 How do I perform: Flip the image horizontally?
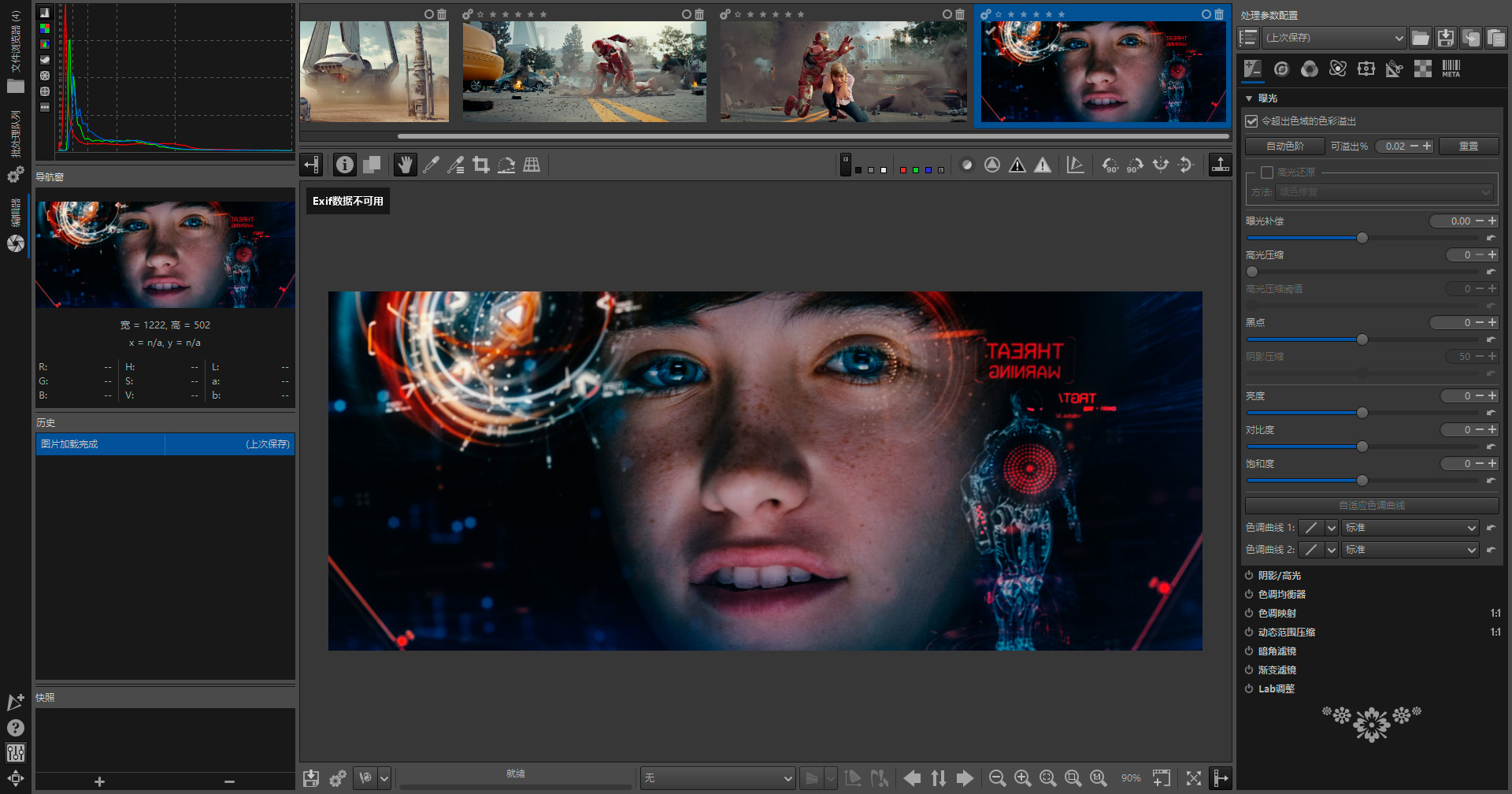[1160, 165]
